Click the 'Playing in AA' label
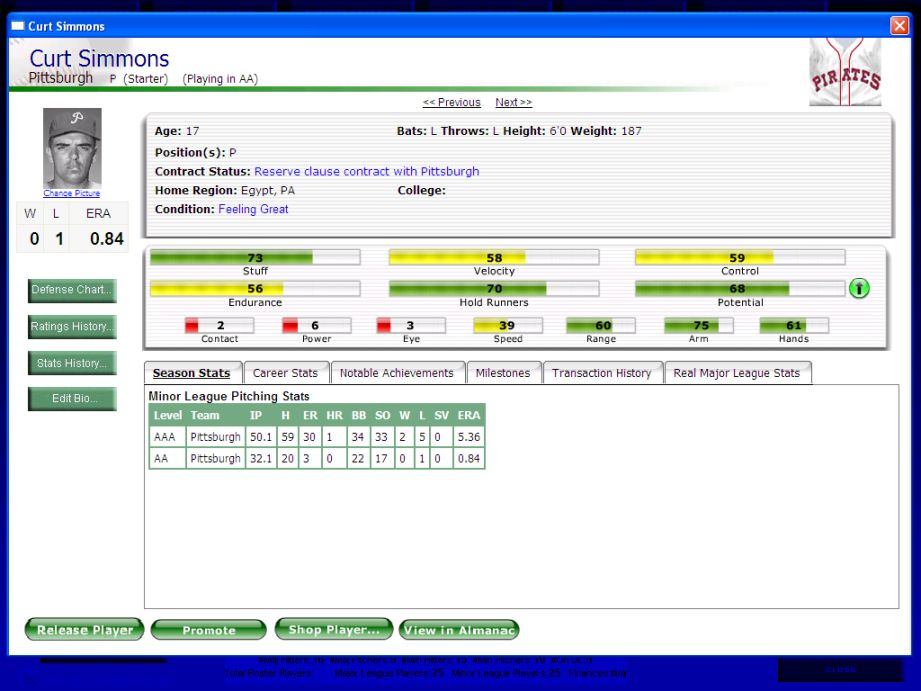Screen dimensions: 921x691 click(x=220, y=79)
